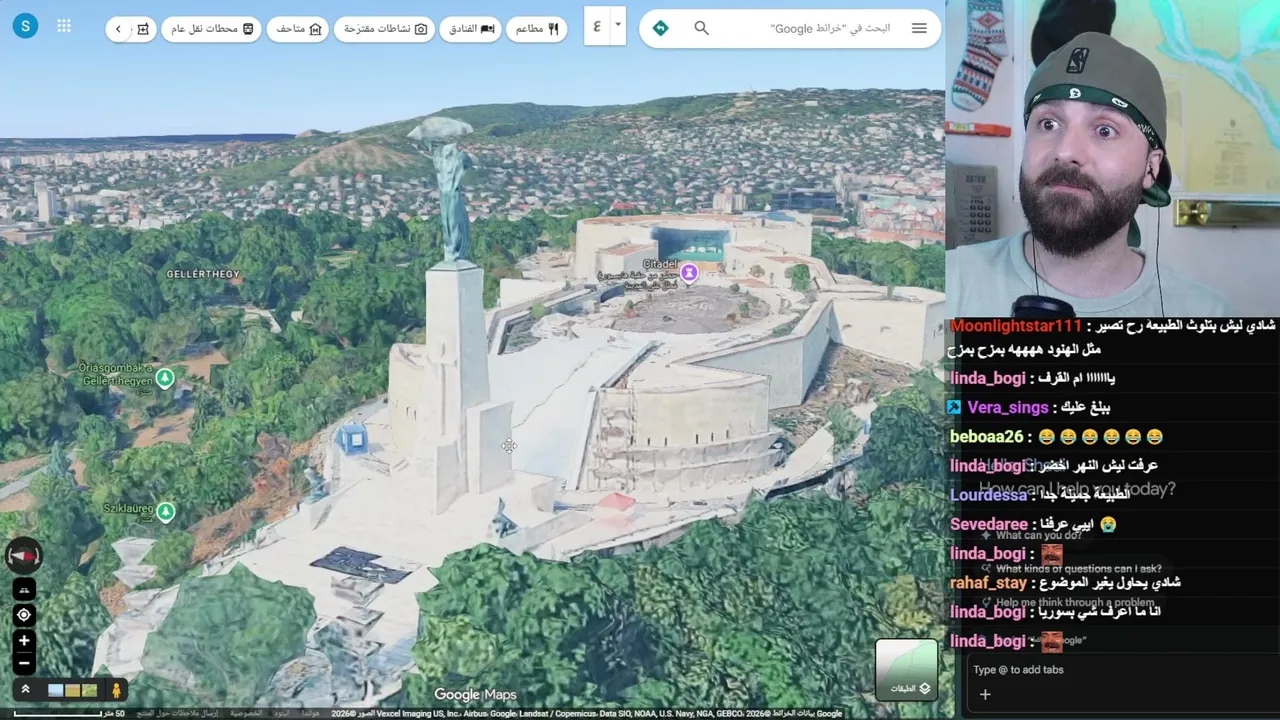Expand the Street View imagery strip
This screenshot has height=720, width=1280.
[x=25, y=690]
